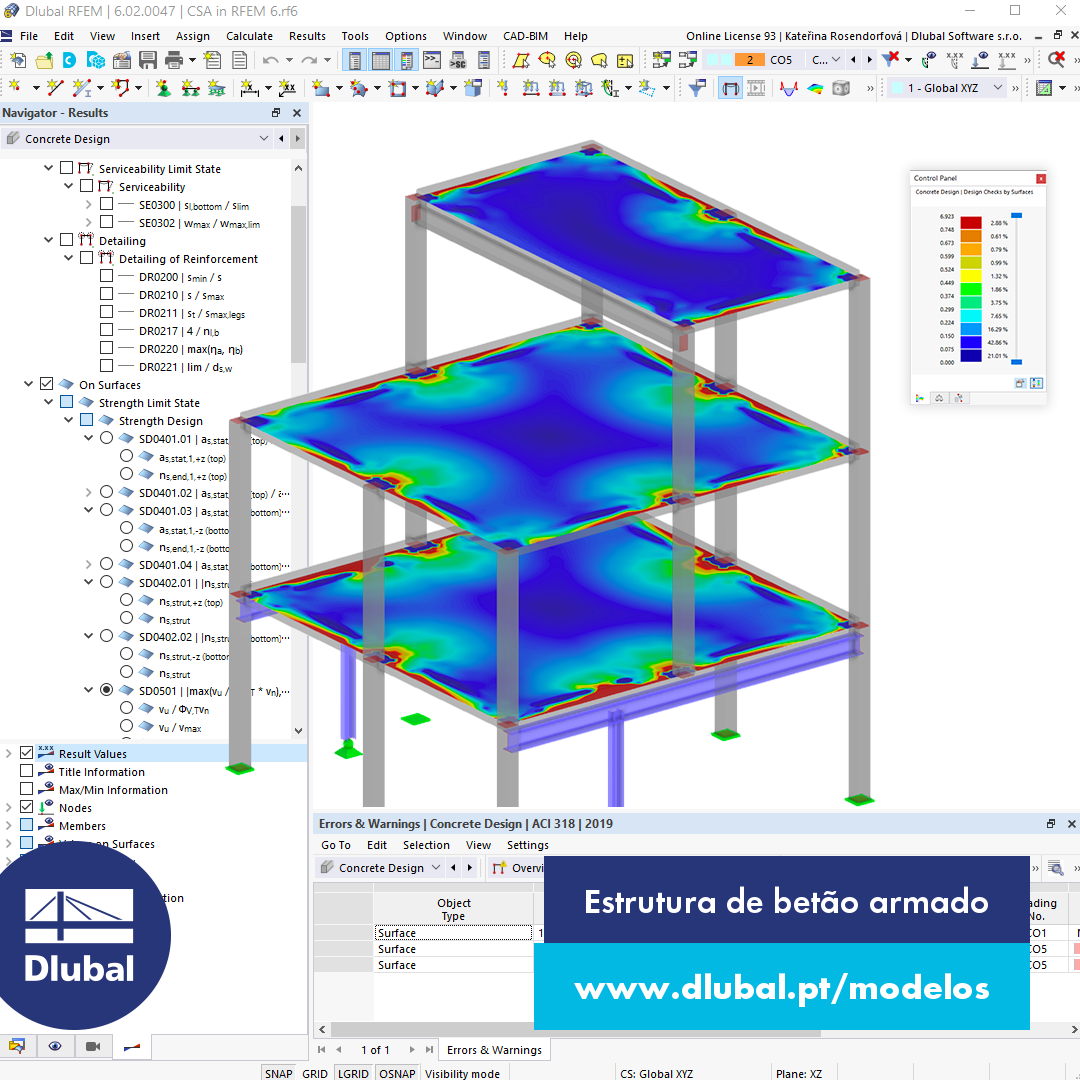Toggle SNAP in the status bar

pos(278,1073)
